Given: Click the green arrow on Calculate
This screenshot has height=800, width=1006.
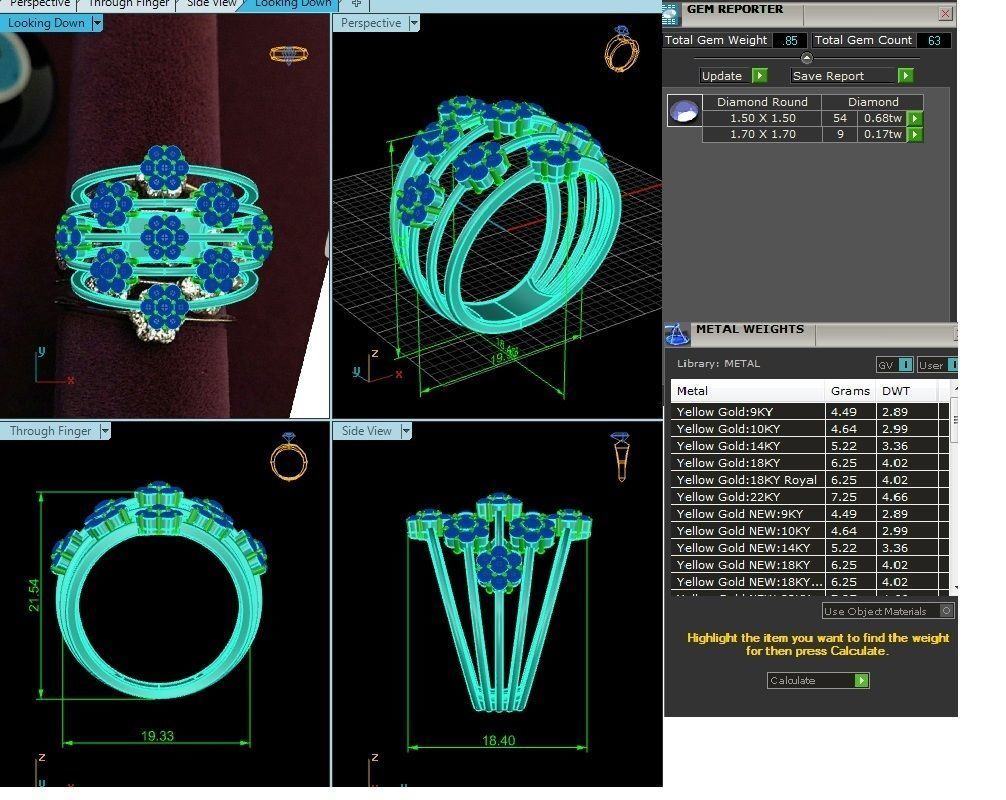Looking at the screenshot, I should click(862, 680).
